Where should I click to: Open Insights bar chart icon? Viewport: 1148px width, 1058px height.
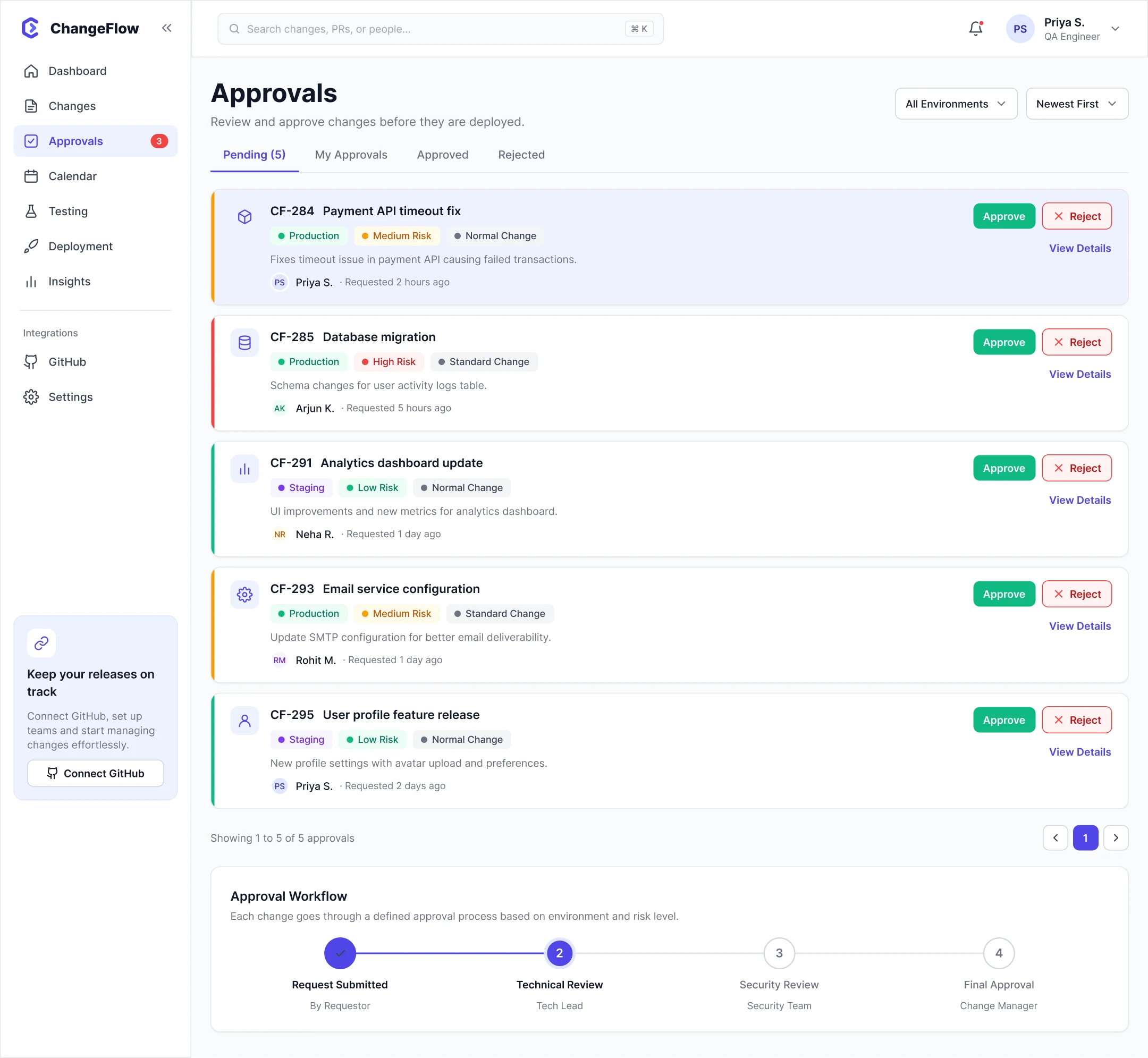tap(31, 281)
